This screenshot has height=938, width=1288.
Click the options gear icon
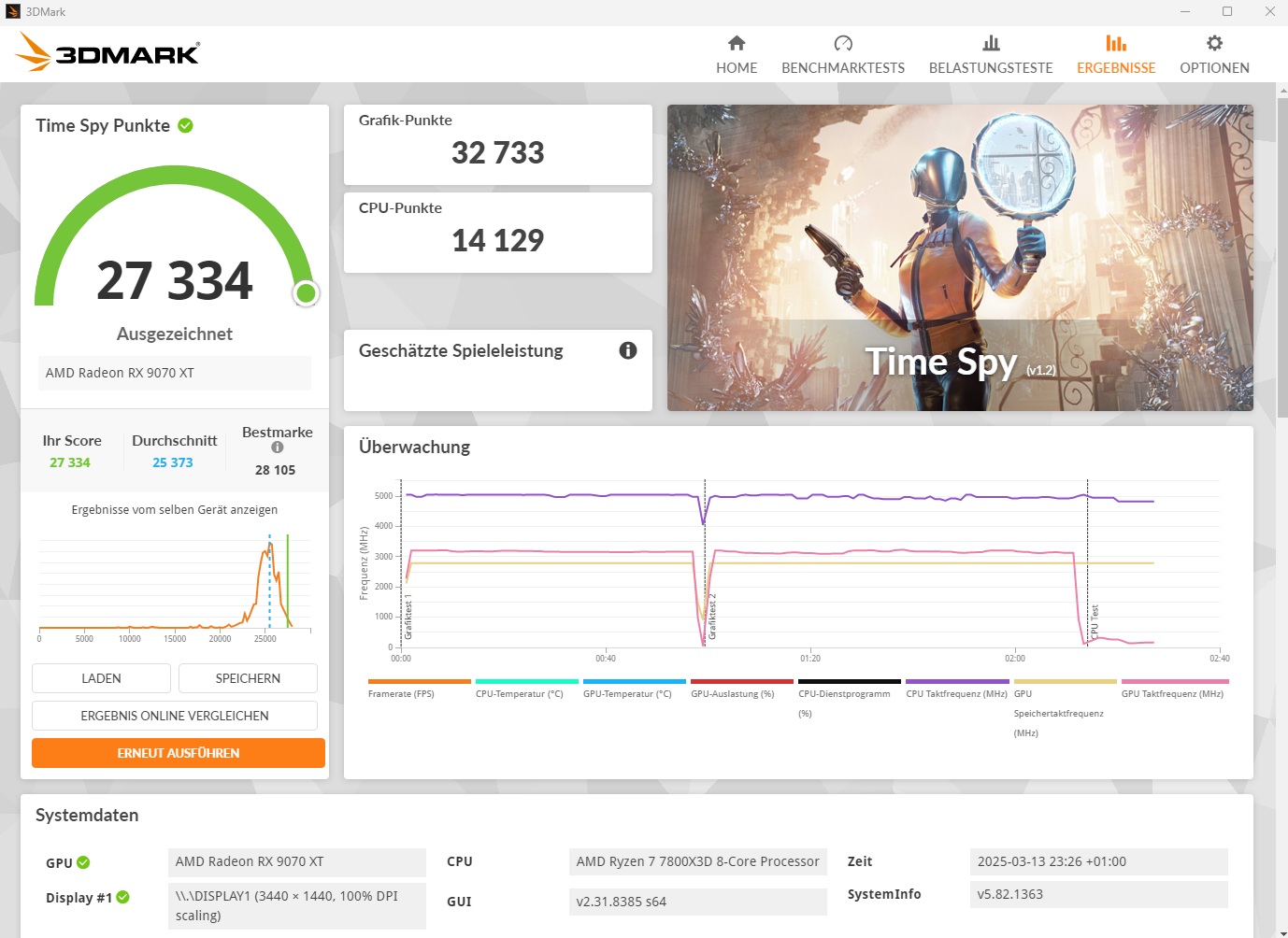coord(1214,43)
